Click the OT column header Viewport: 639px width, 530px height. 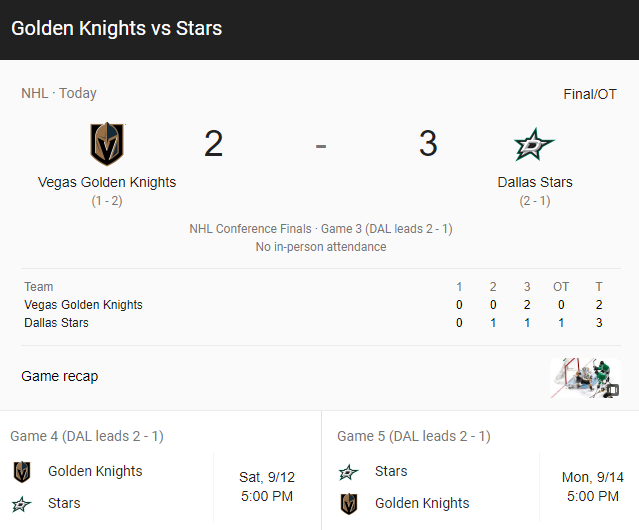561,287
